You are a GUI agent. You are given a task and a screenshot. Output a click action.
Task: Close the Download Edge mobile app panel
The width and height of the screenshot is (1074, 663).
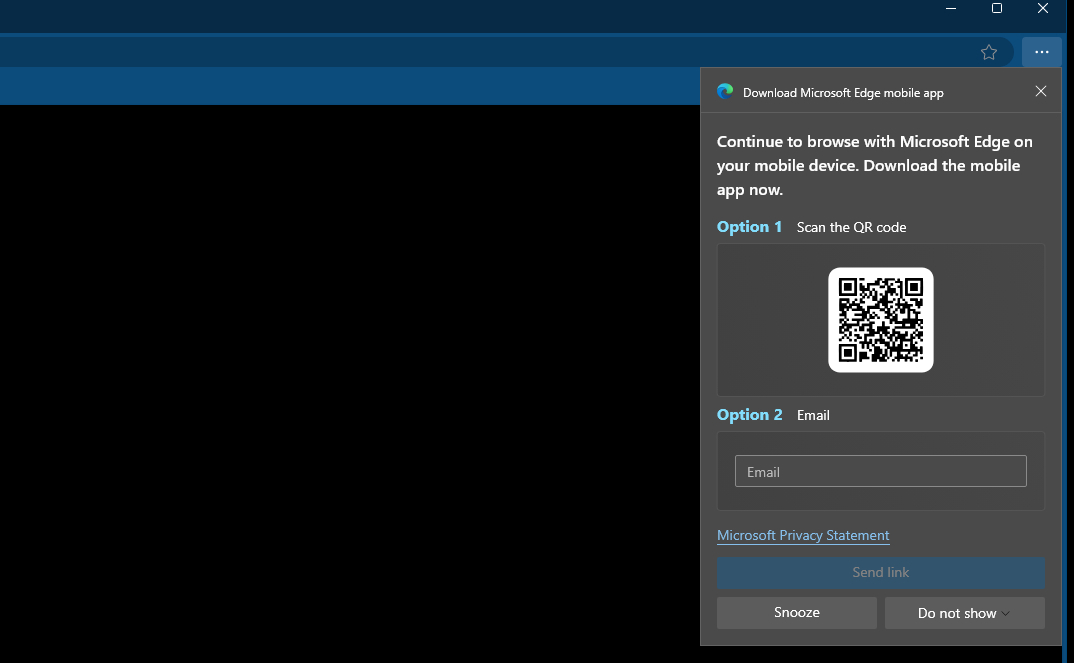pyautogui.click(x=1040, y=91)
